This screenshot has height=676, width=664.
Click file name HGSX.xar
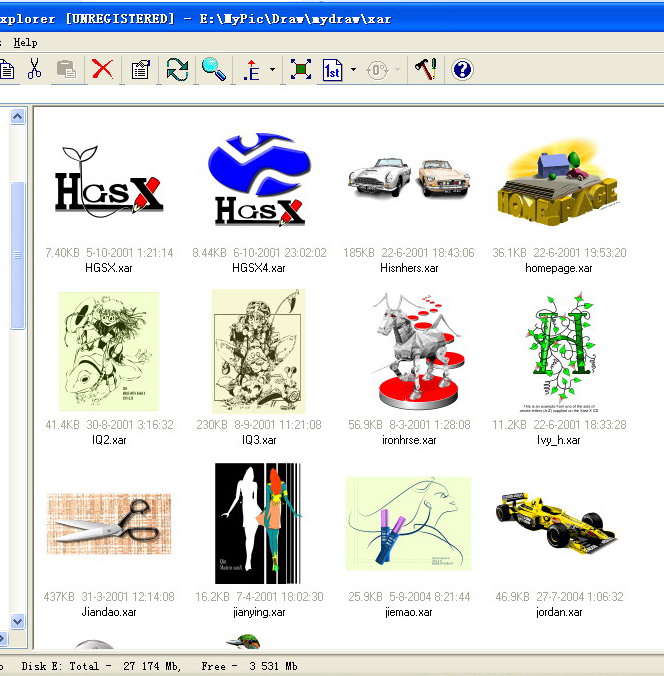pos(109,268)
